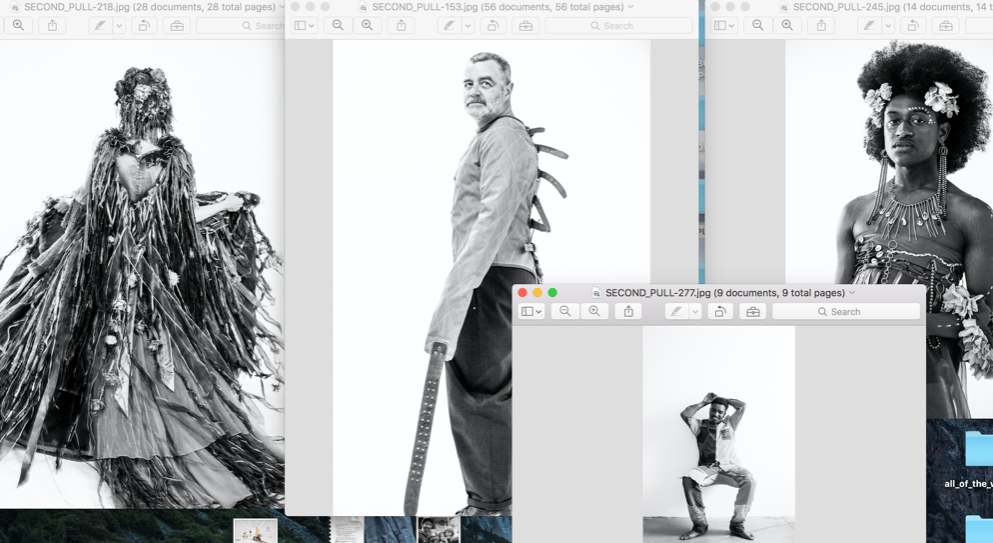
Task: Show Markup Toolbar in SECOND_PULL-277 window
Action: click(753, 312)
